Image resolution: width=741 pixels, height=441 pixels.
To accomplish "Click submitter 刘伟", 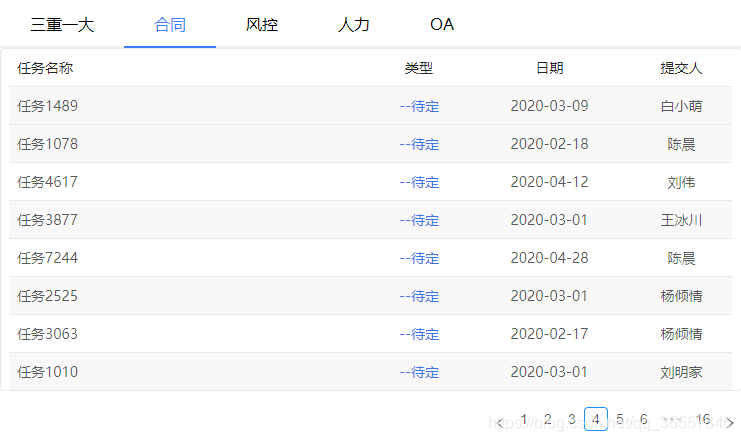I will tap(681, 182).
